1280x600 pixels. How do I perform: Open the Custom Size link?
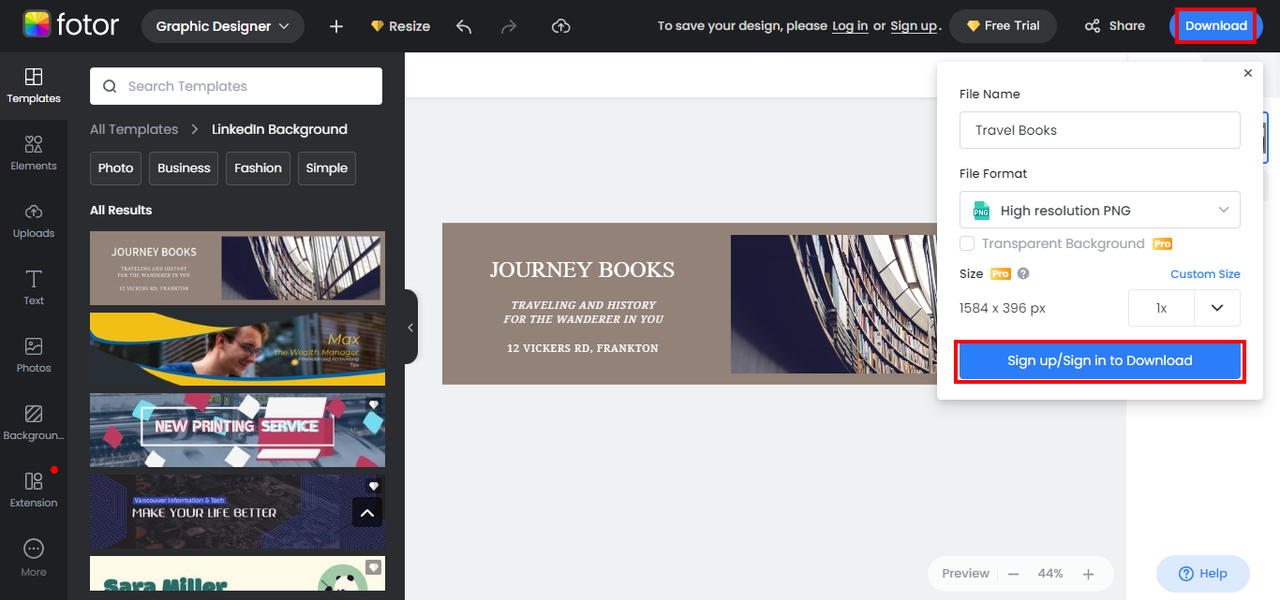coord(1205,274)
